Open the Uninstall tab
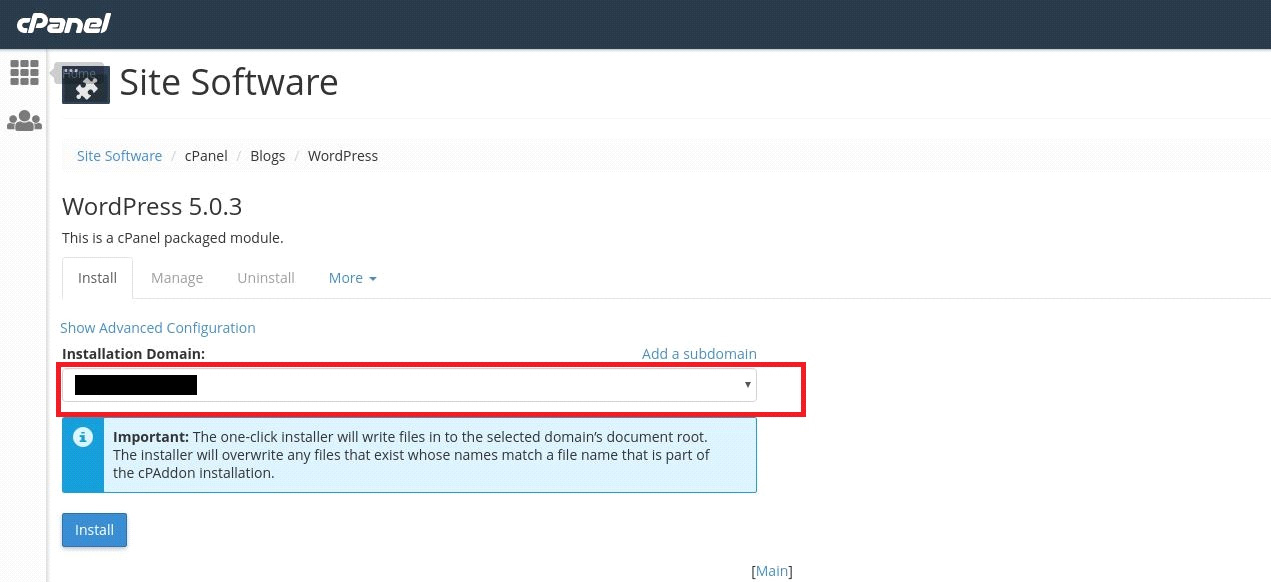This screenshot has height=582, width=1271. [x=266, y=278]
